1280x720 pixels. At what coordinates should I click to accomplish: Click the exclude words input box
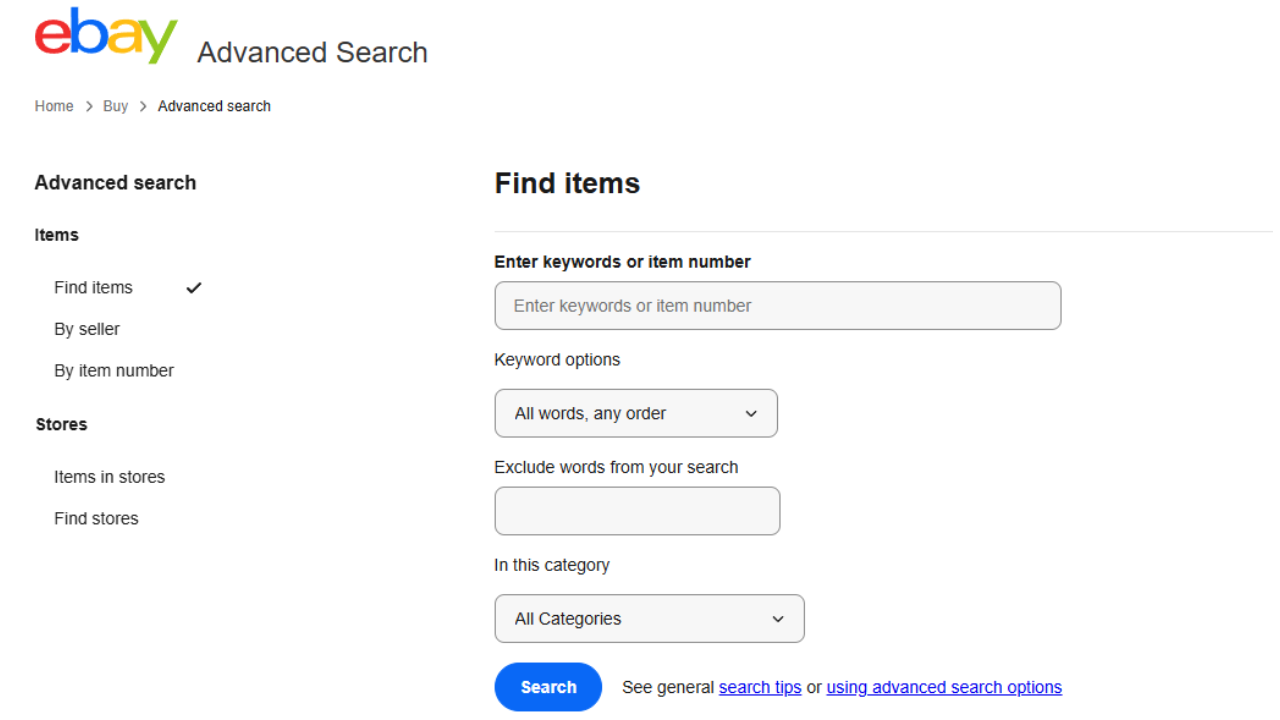pyautogui.click(x=637, y=511)
